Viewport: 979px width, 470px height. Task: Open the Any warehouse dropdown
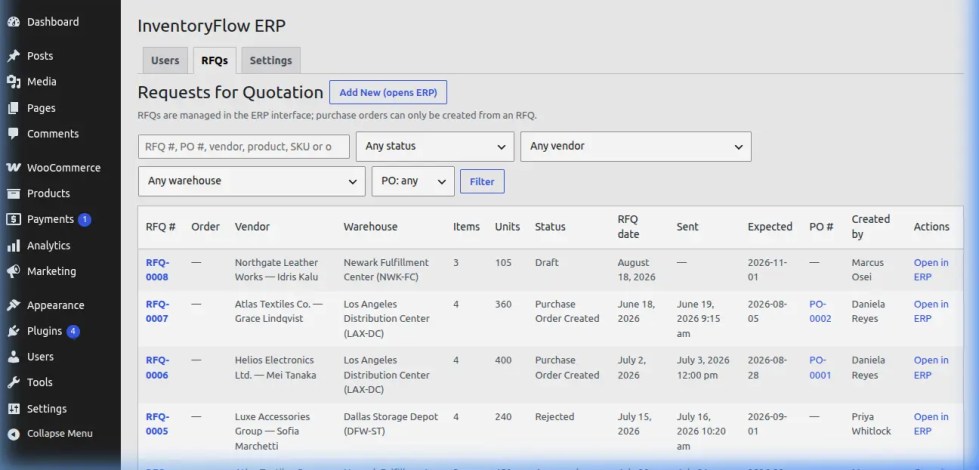click(x=252, y=181)
